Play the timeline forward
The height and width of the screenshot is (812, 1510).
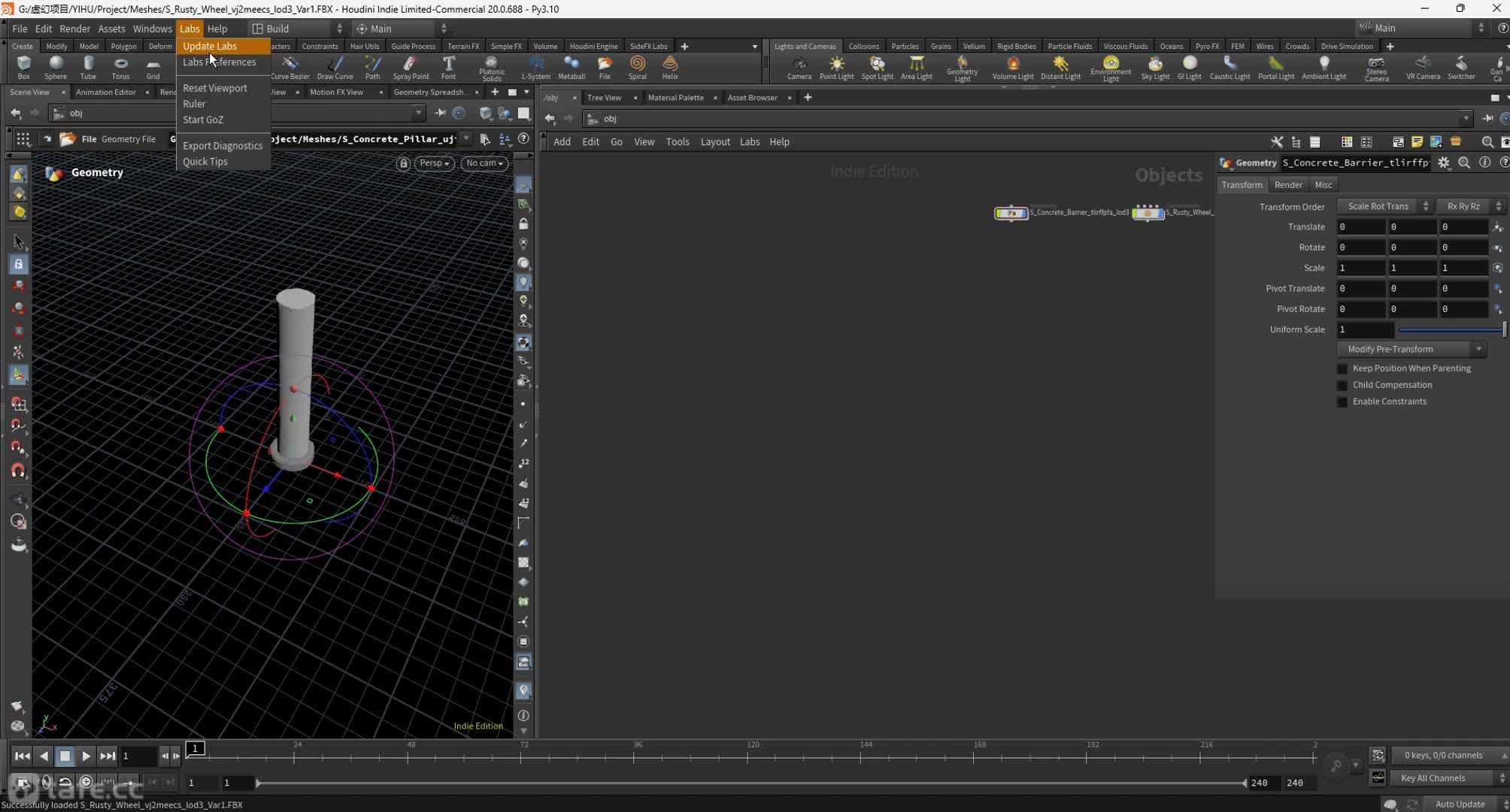tap(86, 756)
